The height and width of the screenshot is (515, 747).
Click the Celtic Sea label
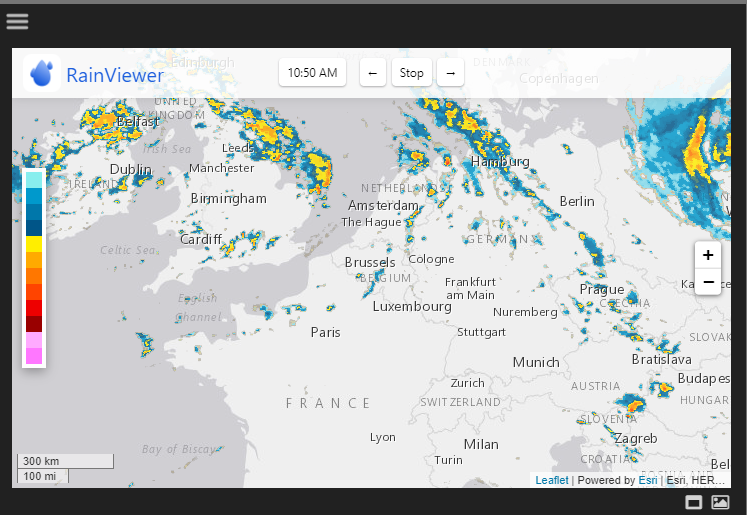[x=128, y=250]
